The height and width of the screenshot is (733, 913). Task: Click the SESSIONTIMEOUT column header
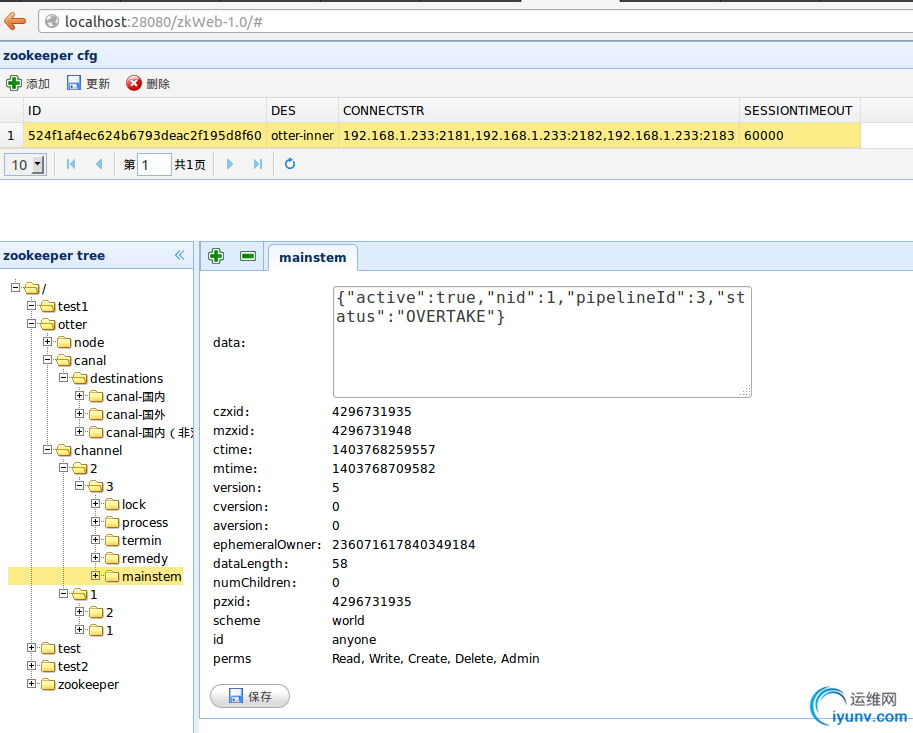coord(799,111)
